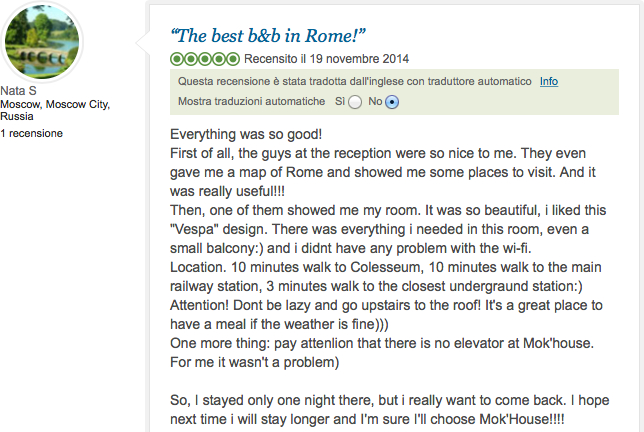The height and width of the screenshot is (432, 644).
Task: Click the third green rating bubble
Action: (205, 59)
